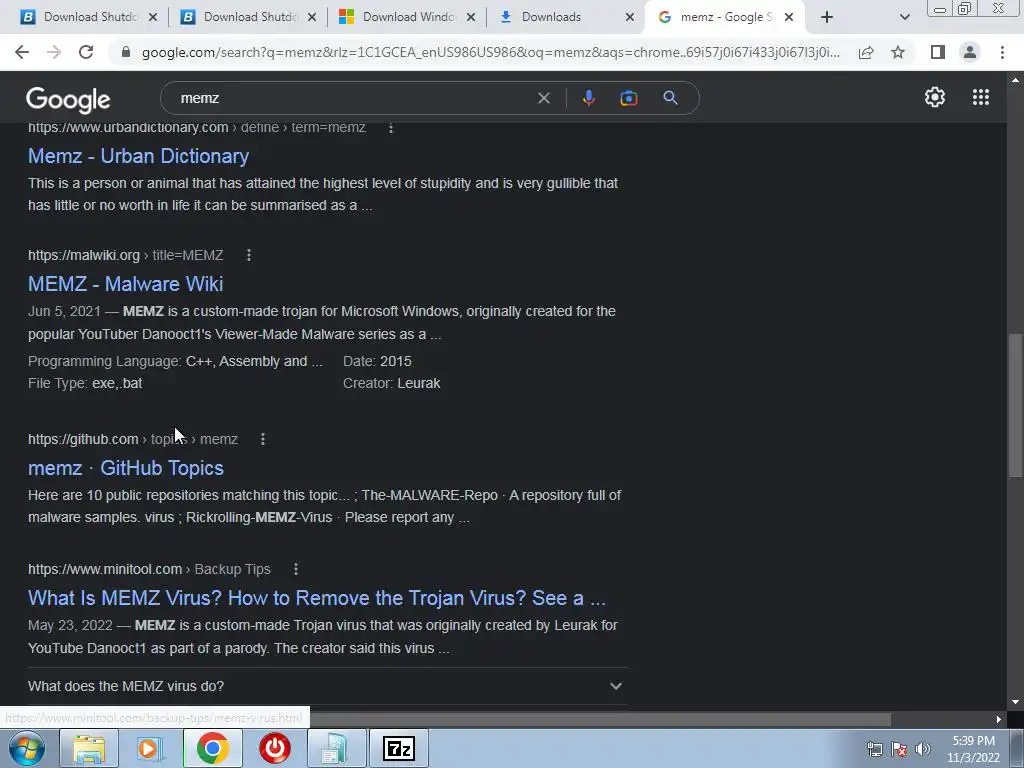Go forward with the browser forward arrow
This screenshot has width=1024, height=768.
pyautogui.click(x=54, y=52)
